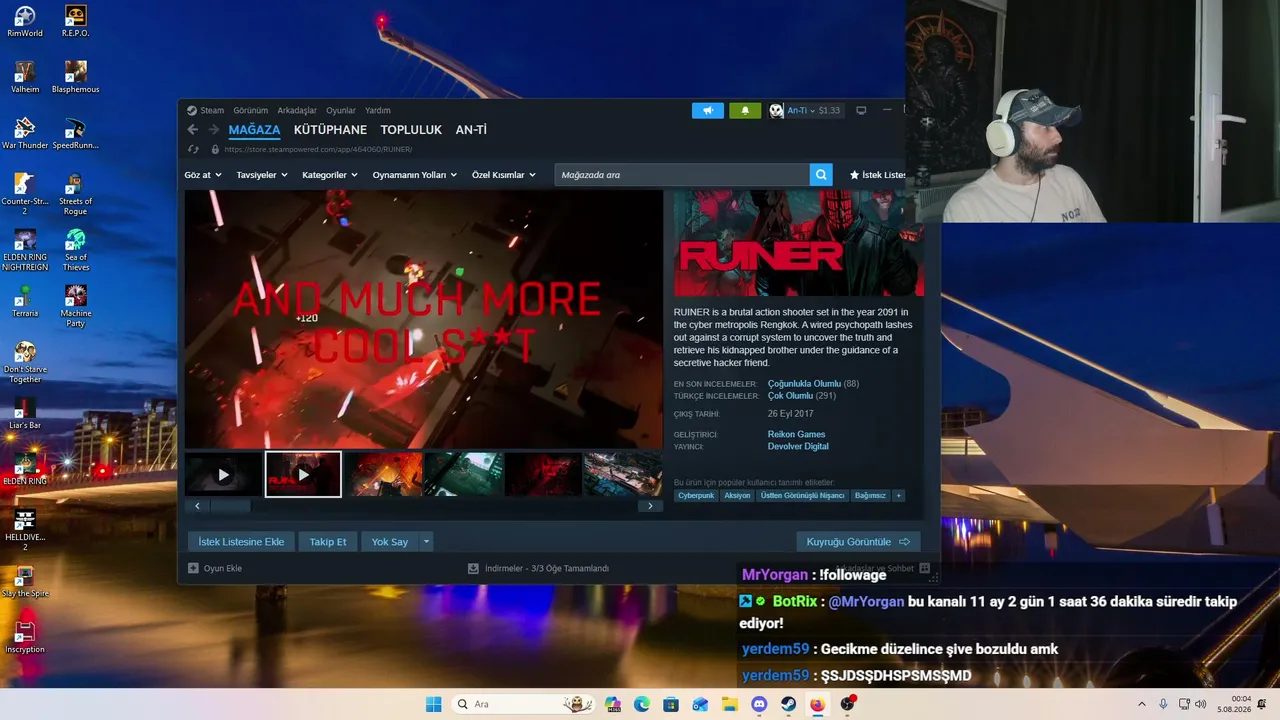This screenshot has height=720, width=1280.
Task: Select the ELDEN RING NIGHTREIGN desktop icon
Action: click(25, 250)
